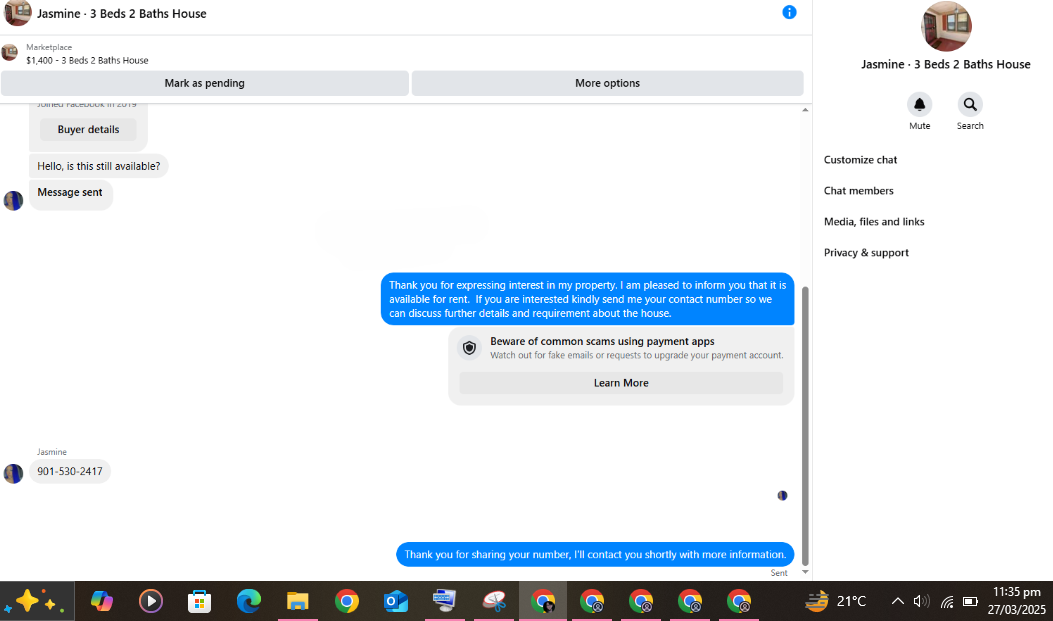1053x621 pixels.
Task: Mark the listing as pending
Action: pyautogui.click(x=205, y=83)
